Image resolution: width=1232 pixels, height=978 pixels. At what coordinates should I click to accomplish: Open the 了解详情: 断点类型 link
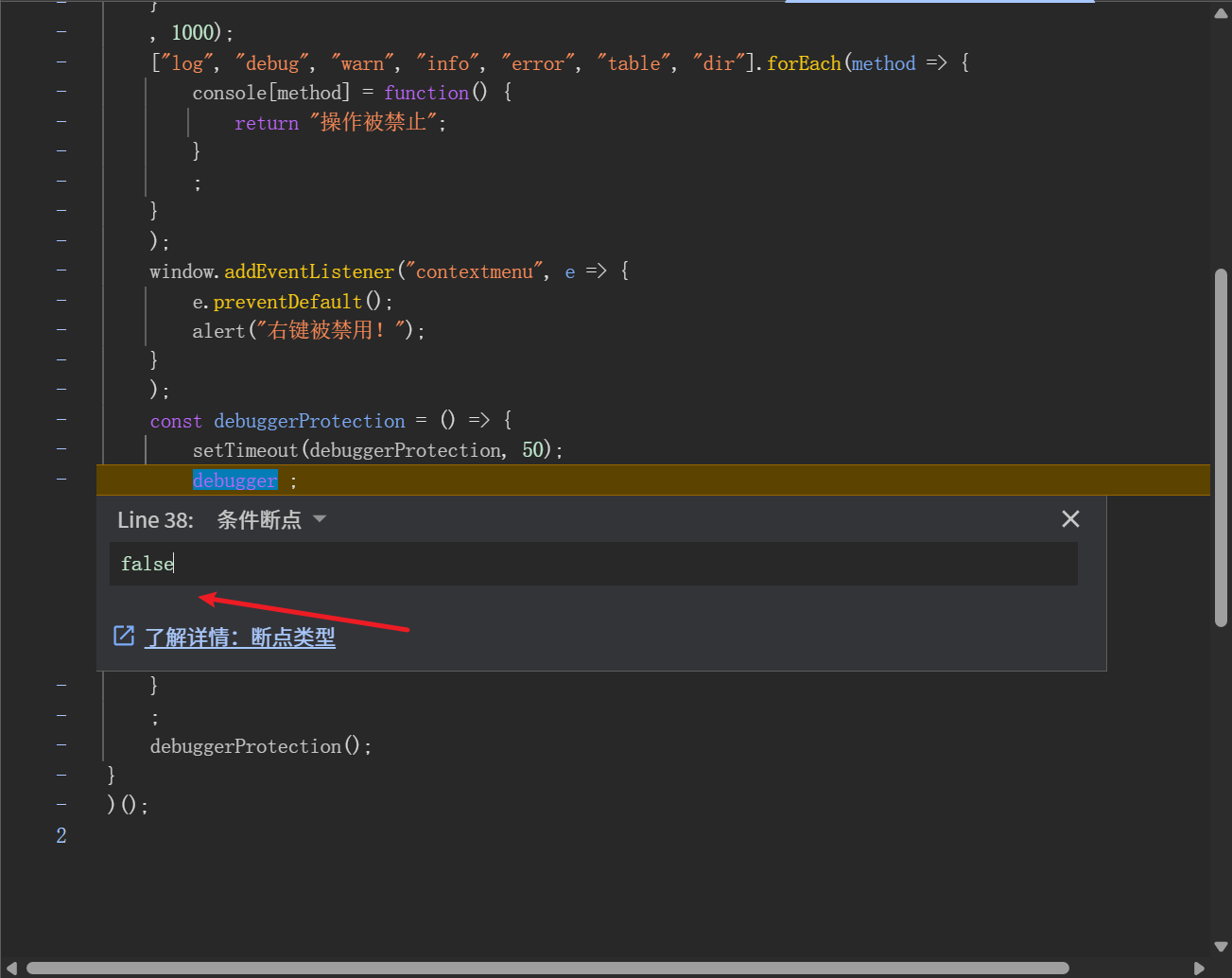coord(240,637)
